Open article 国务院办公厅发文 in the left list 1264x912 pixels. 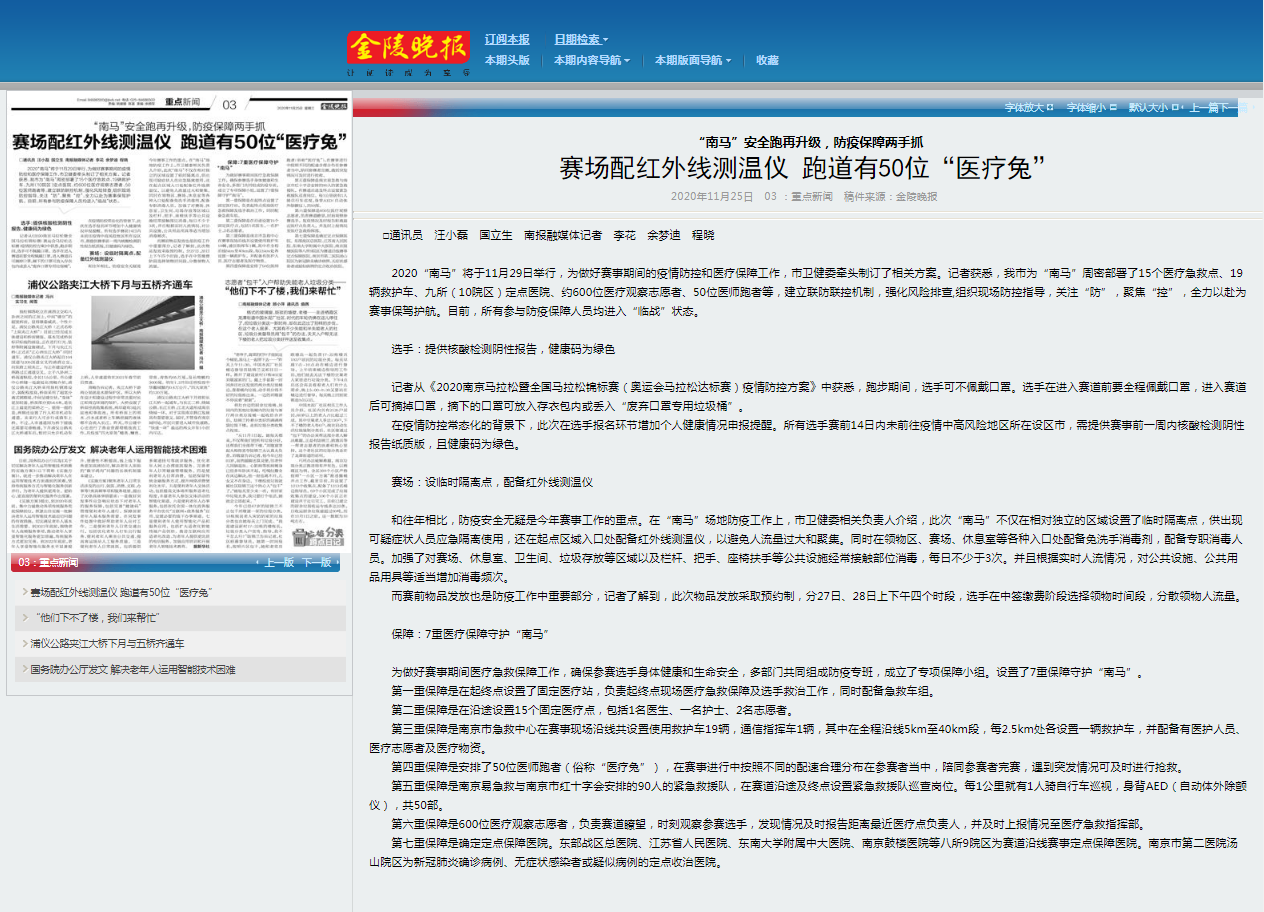click(132, 669)
